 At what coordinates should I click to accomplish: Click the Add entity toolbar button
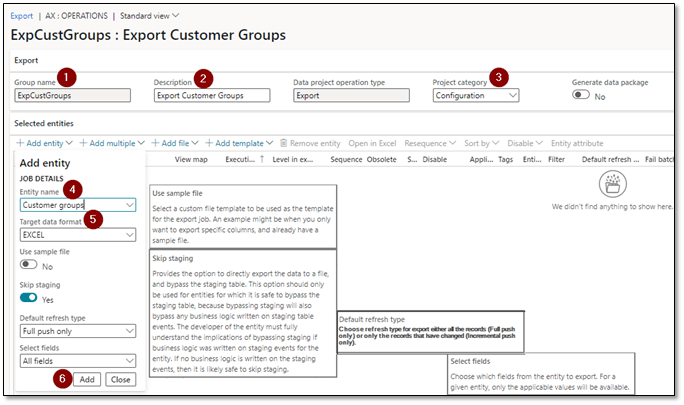42,144
